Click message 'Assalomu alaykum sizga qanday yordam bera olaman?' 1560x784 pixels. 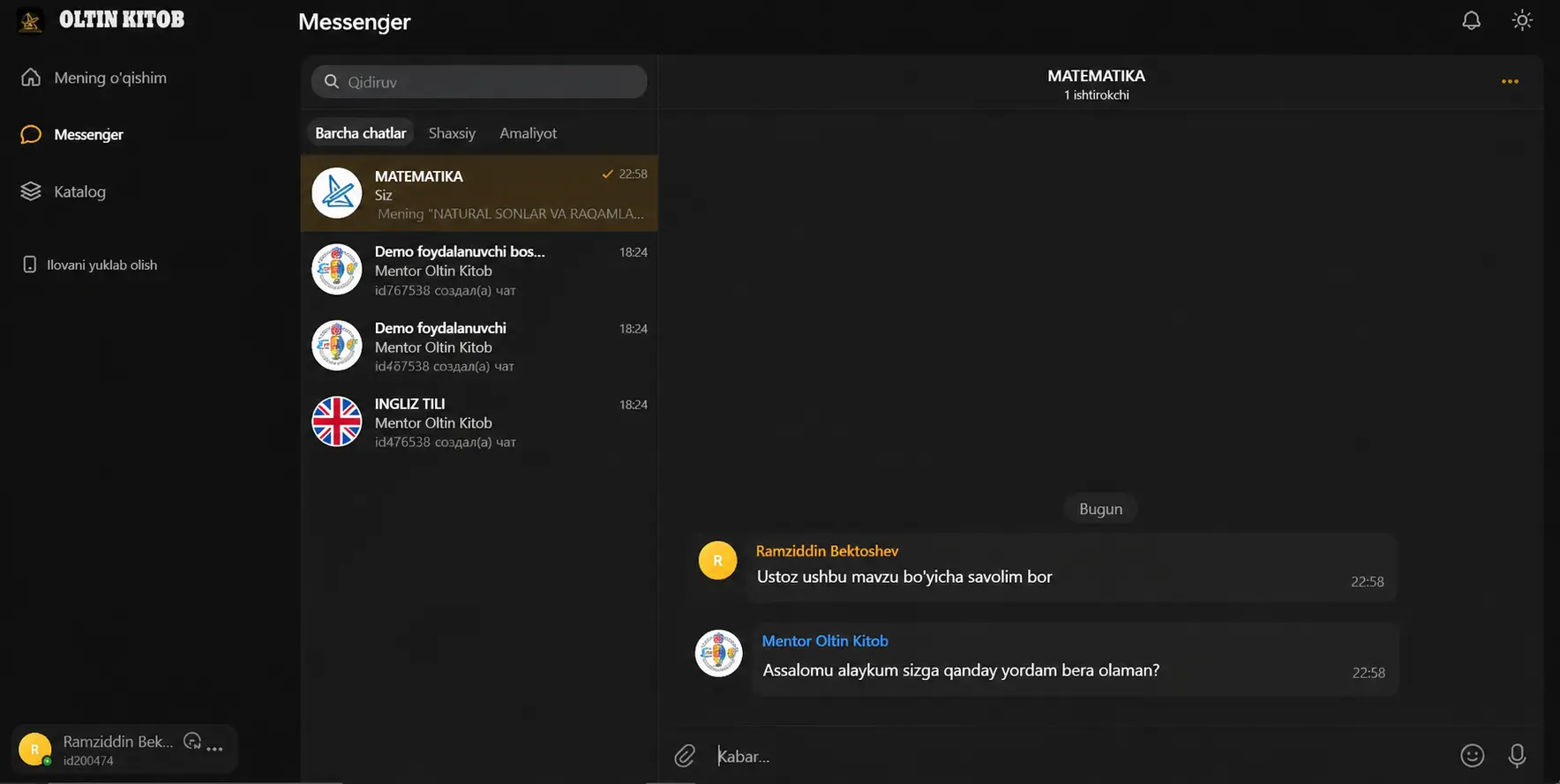[961, 670]
